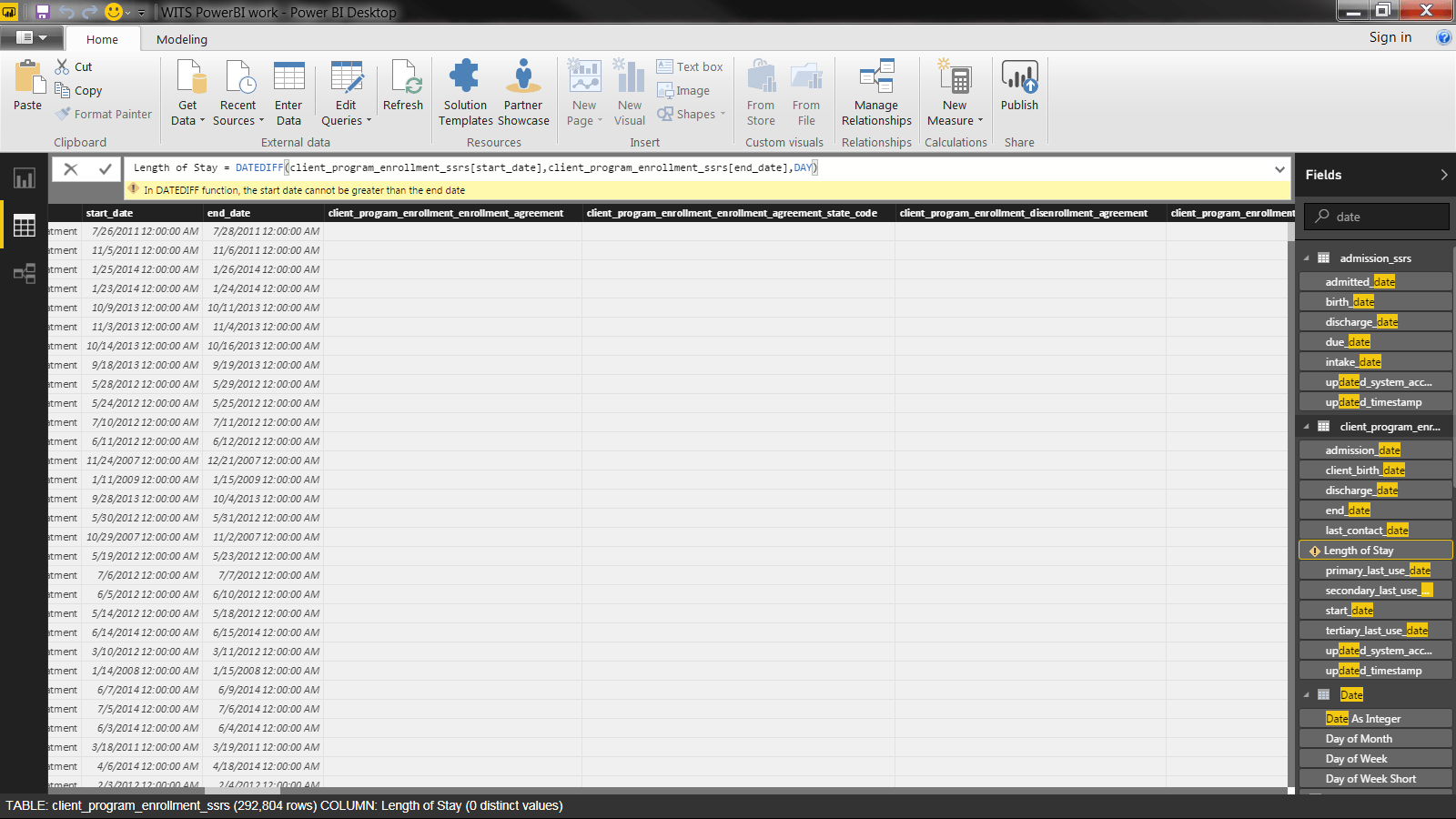The image size is (1456, 819).
Task: Open Manage Relationships
Action: point(876,93)
